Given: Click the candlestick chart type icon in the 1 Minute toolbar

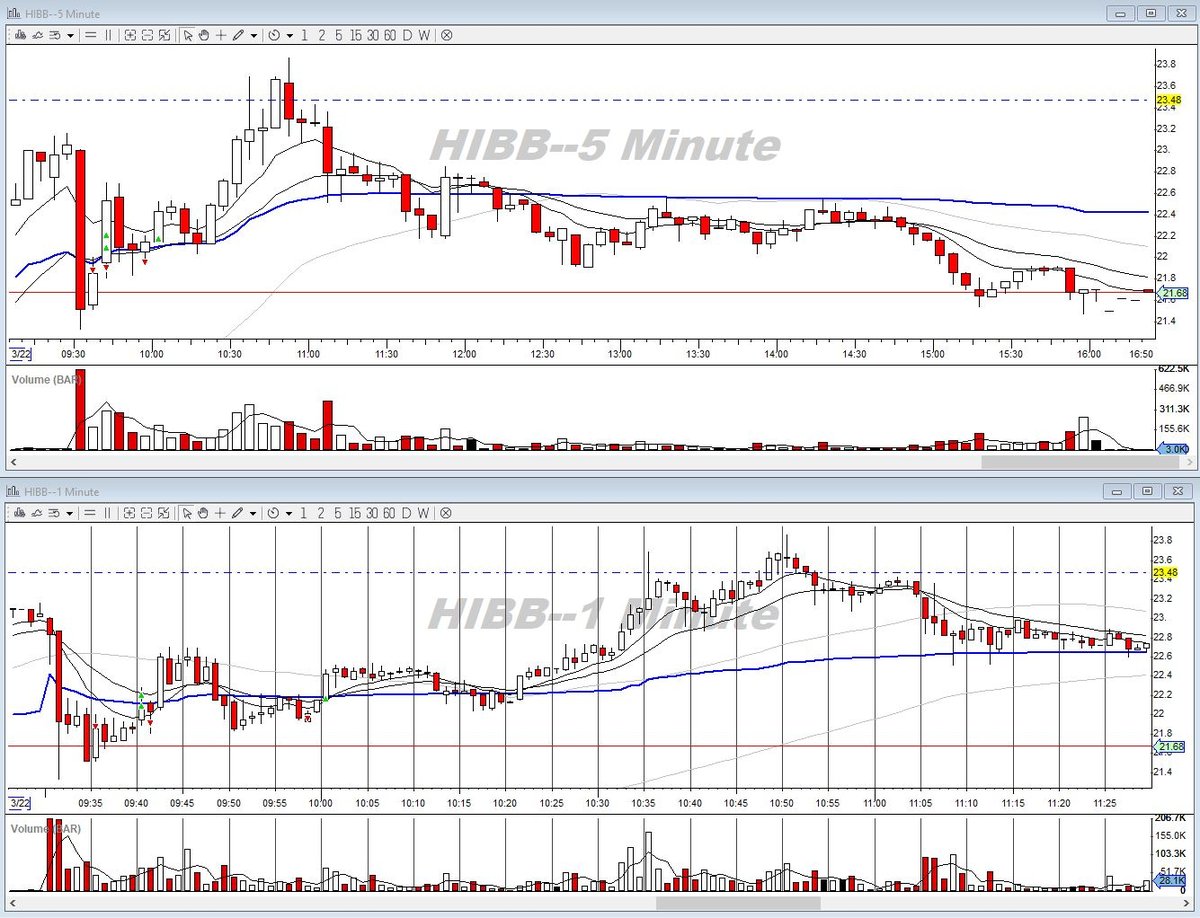Looking at the screenshot, I should click(x=20, y=513).
